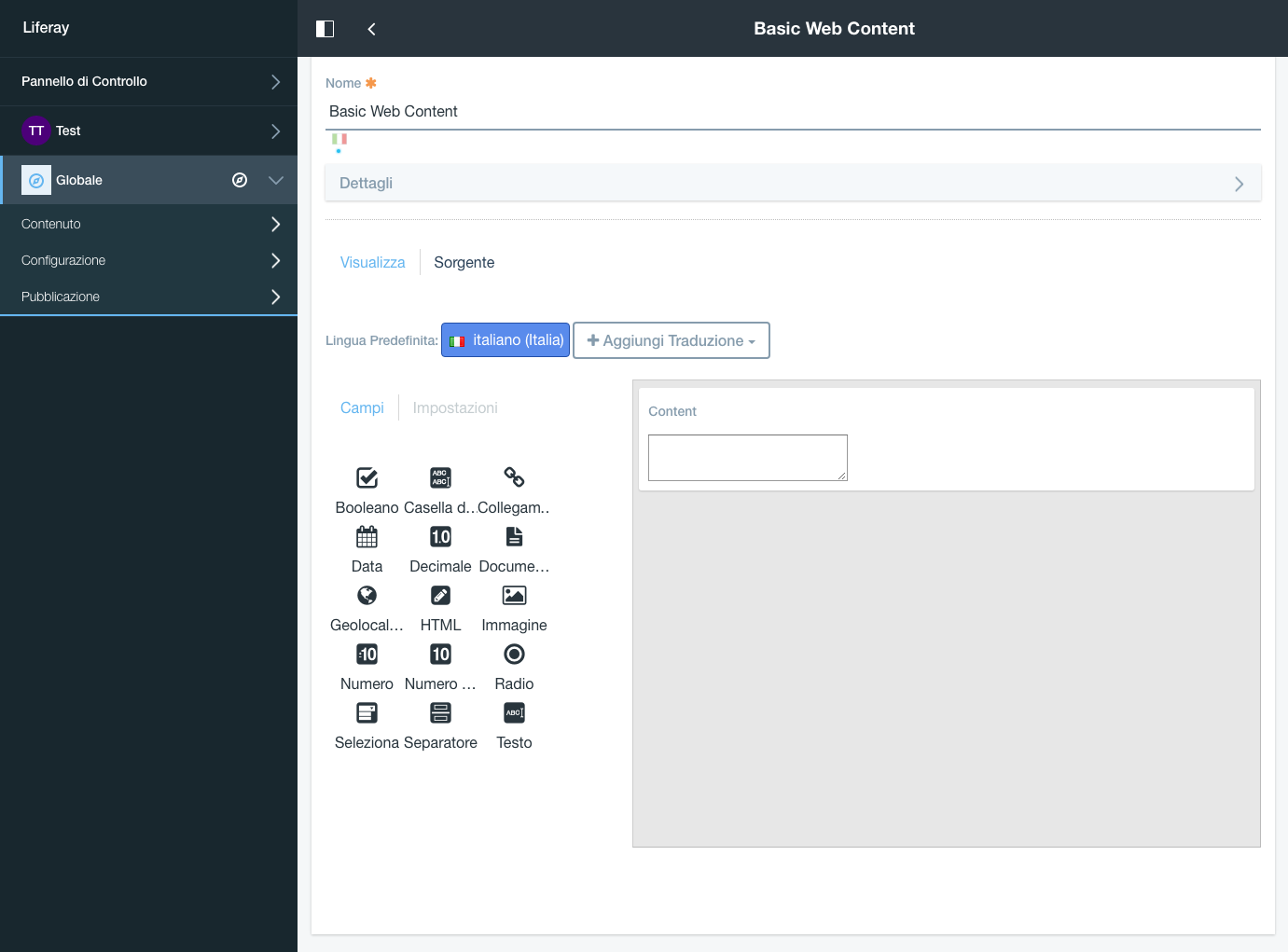Open the Campi tab
The height and width of the screenshot is (952, 1288).
[x=362, y=407]
